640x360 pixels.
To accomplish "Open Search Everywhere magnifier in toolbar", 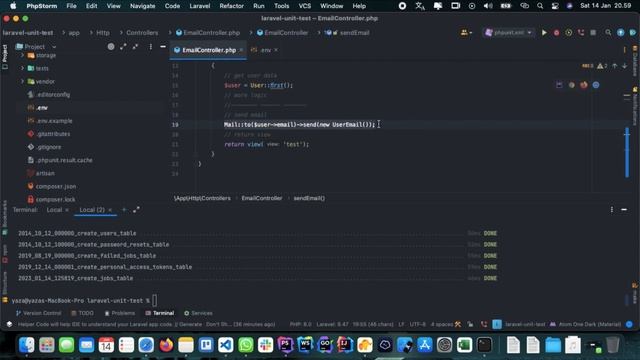I will [608, 33].
